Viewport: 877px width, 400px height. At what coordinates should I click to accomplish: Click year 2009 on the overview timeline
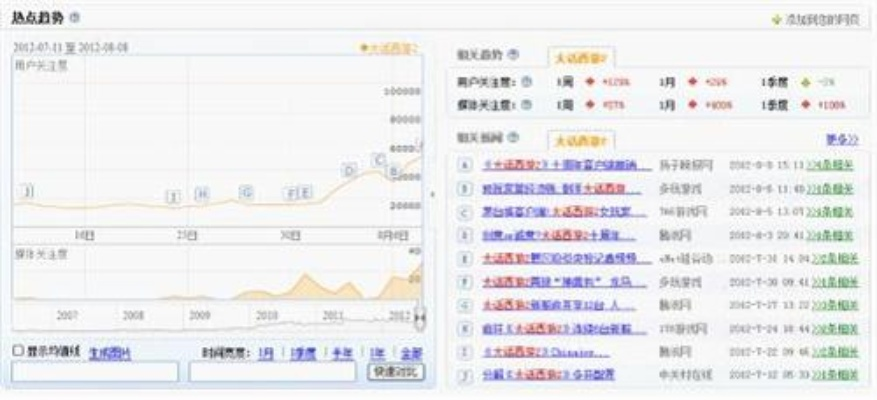[200, 316]
